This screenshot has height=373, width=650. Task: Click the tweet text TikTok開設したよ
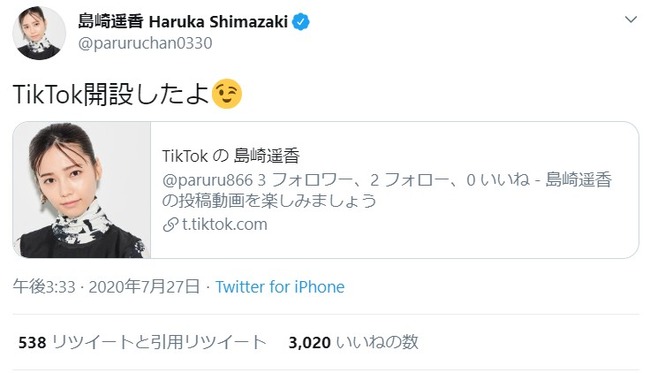(111, 94)
